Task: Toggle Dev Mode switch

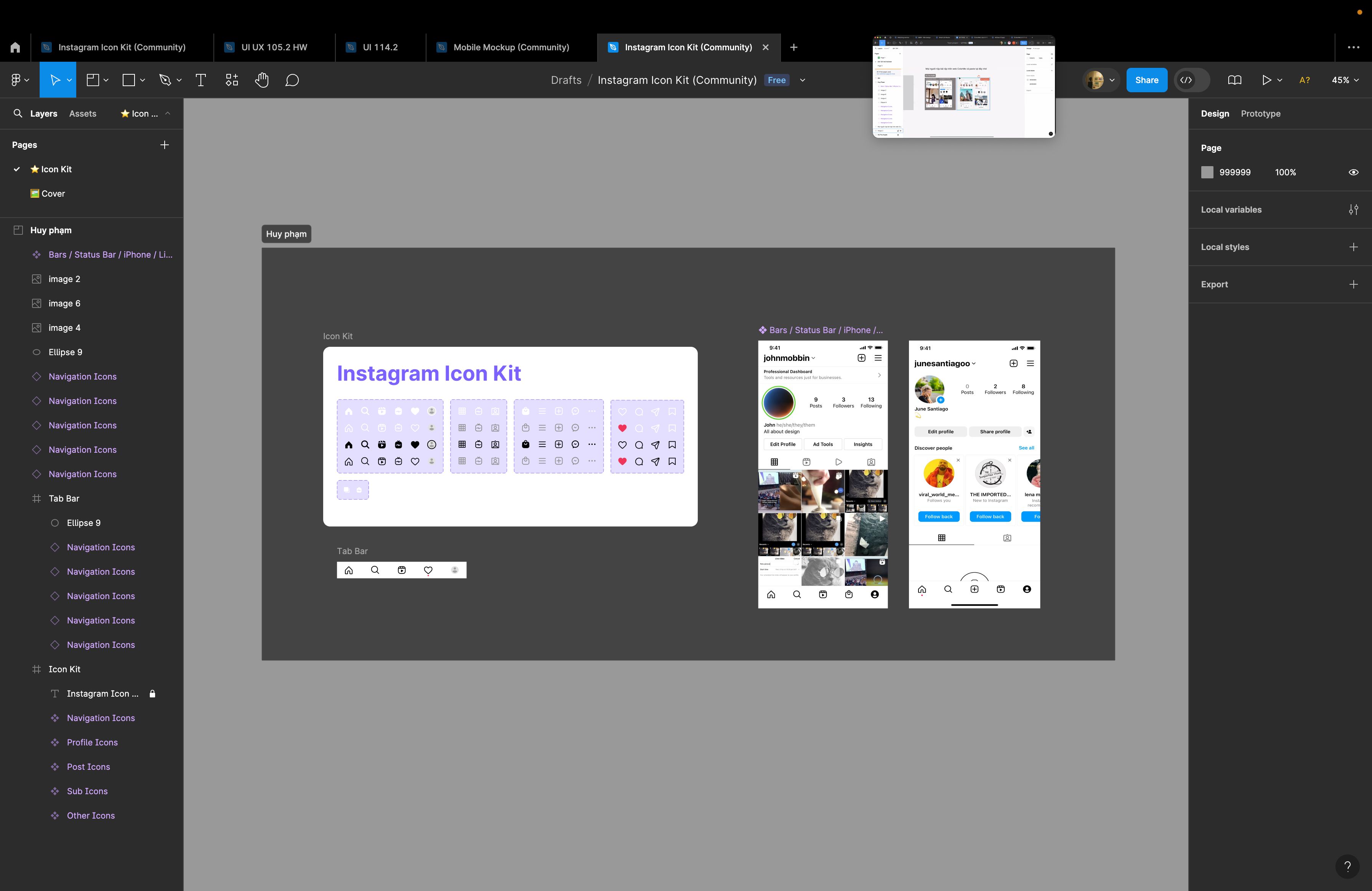Action: tap(1192, 80)
